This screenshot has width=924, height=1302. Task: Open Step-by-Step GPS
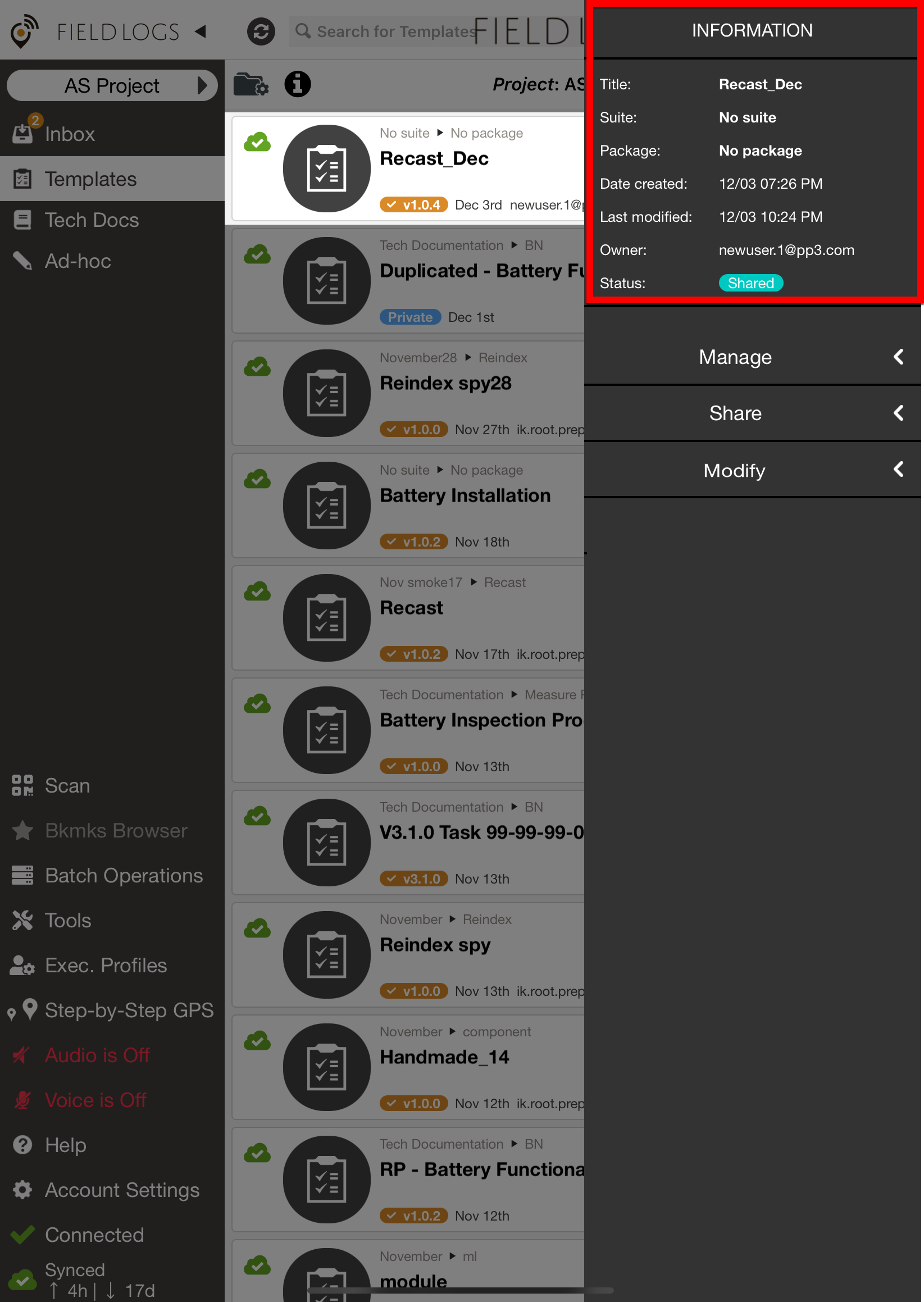click(x=129, y=1010)
